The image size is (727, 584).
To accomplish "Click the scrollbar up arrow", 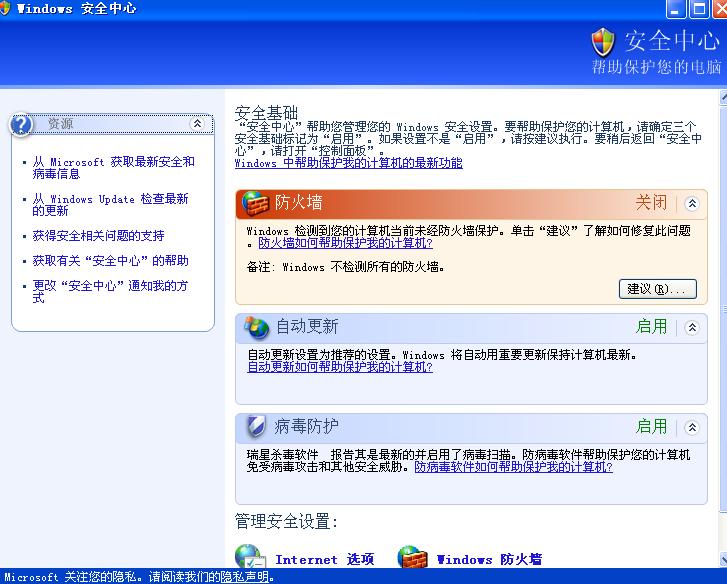I will (x=723, y=98).
